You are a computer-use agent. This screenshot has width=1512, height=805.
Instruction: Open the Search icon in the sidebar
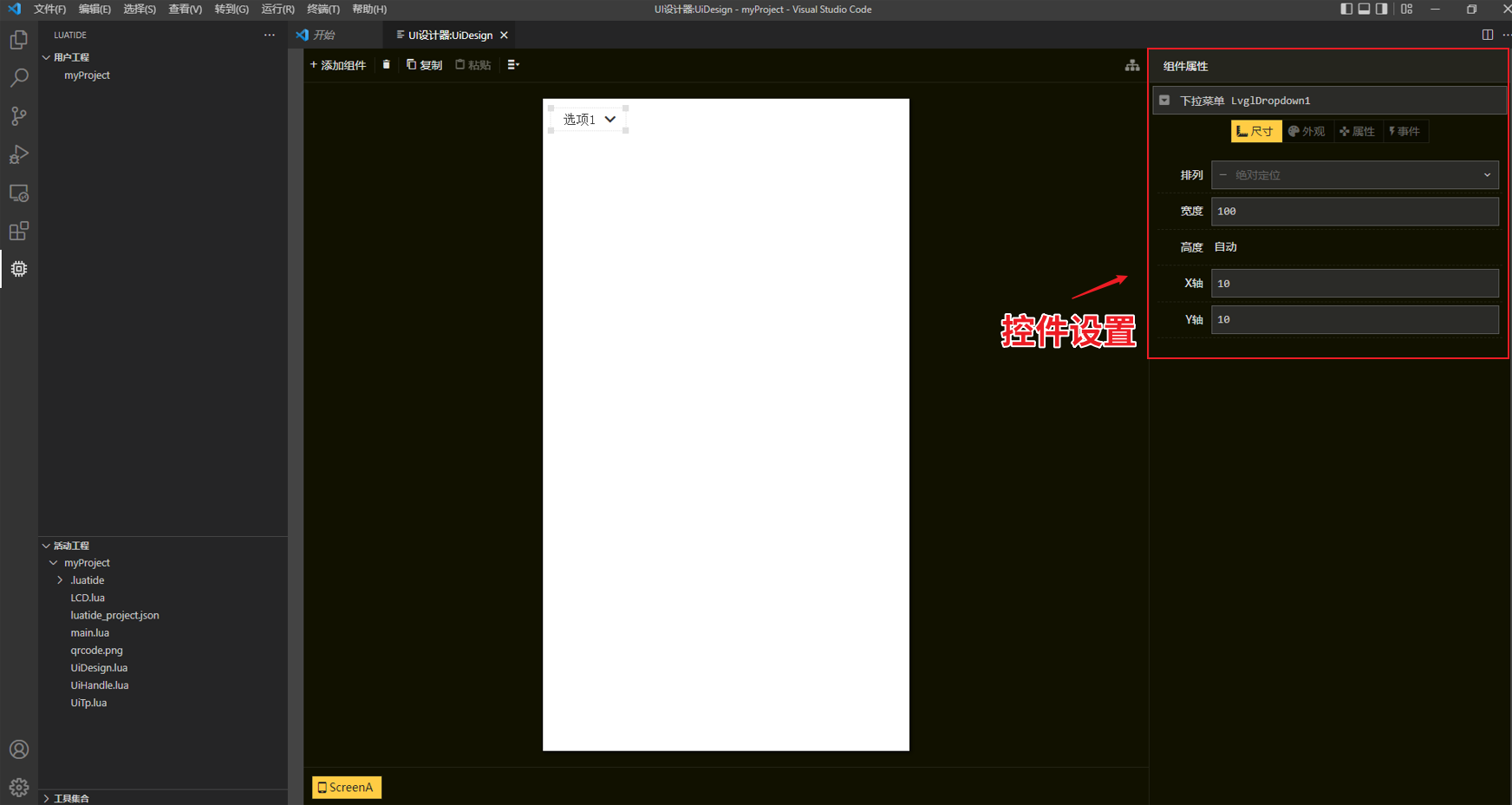click(x=19, y=77)
